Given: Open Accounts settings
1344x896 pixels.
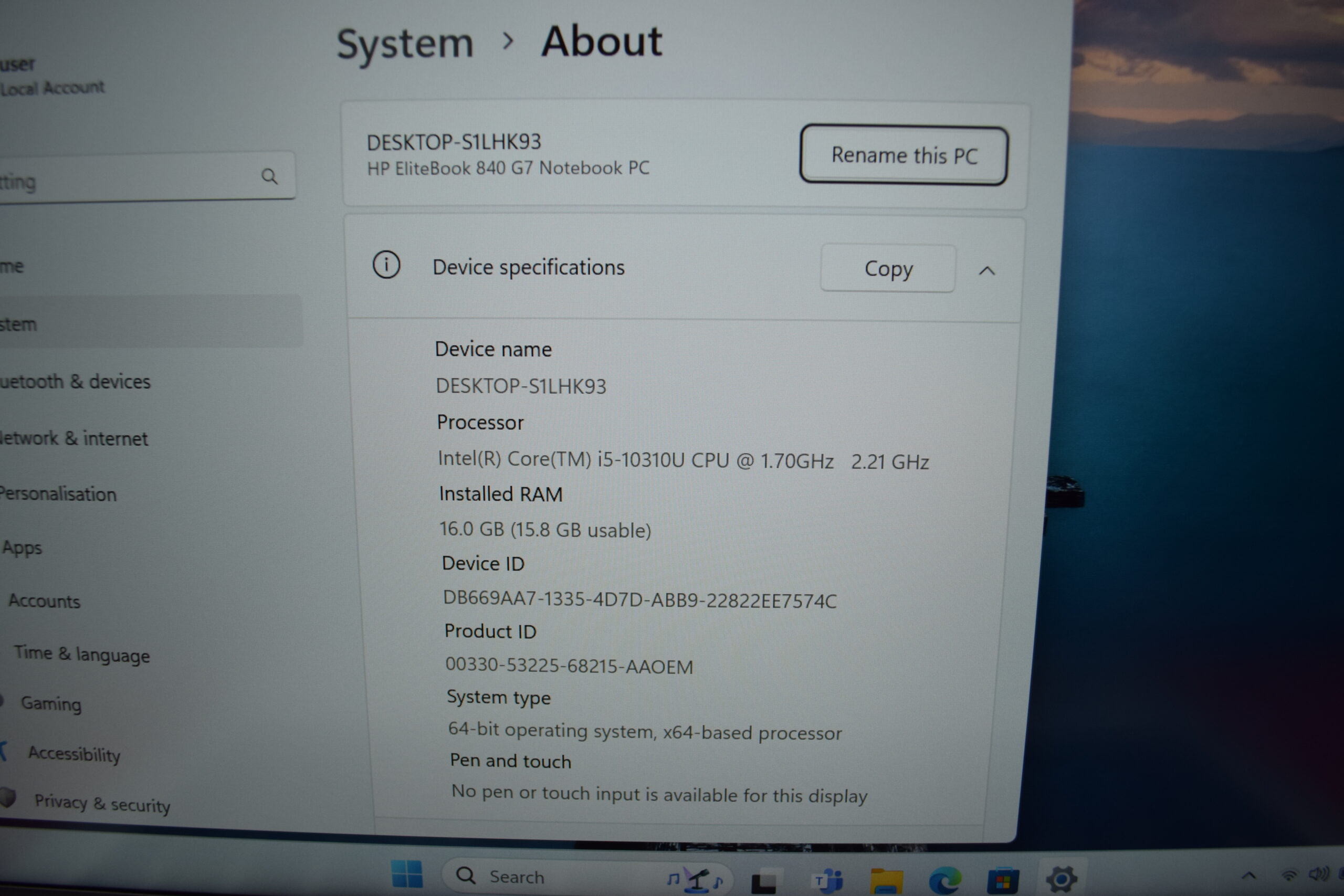Looking at the screenshot, I should coord(44,600).
